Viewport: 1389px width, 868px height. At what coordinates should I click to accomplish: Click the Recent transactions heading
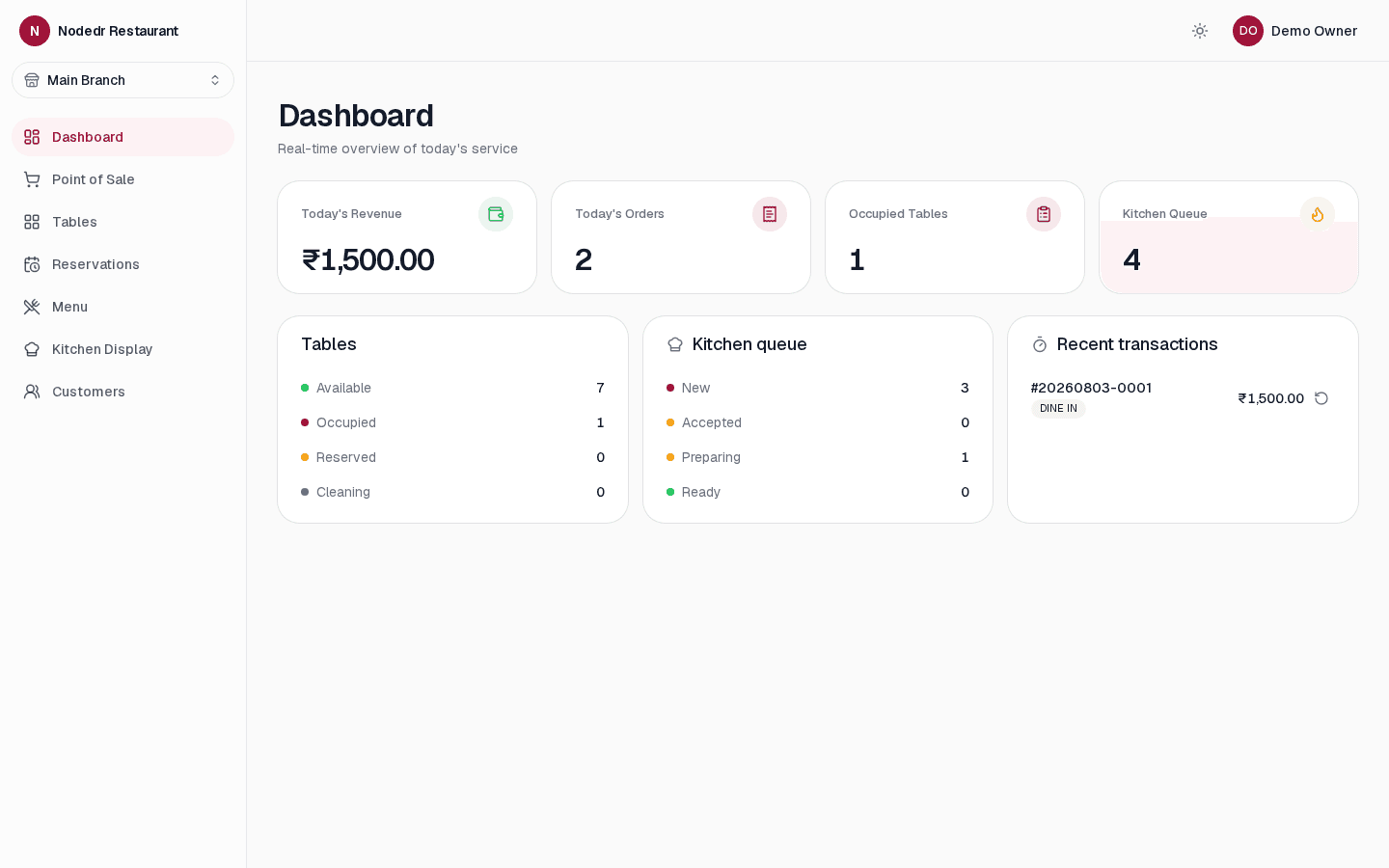[x=1137, y=344]
